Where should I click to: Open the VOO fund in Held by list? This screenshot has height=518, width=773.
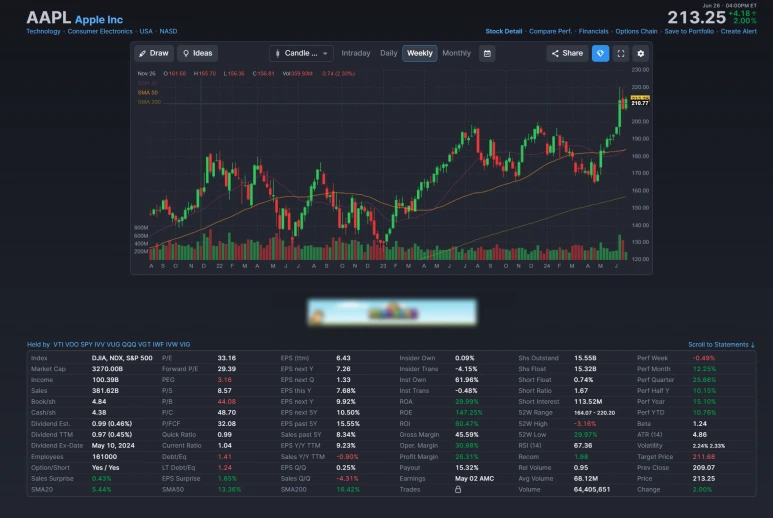pos(72,345)
